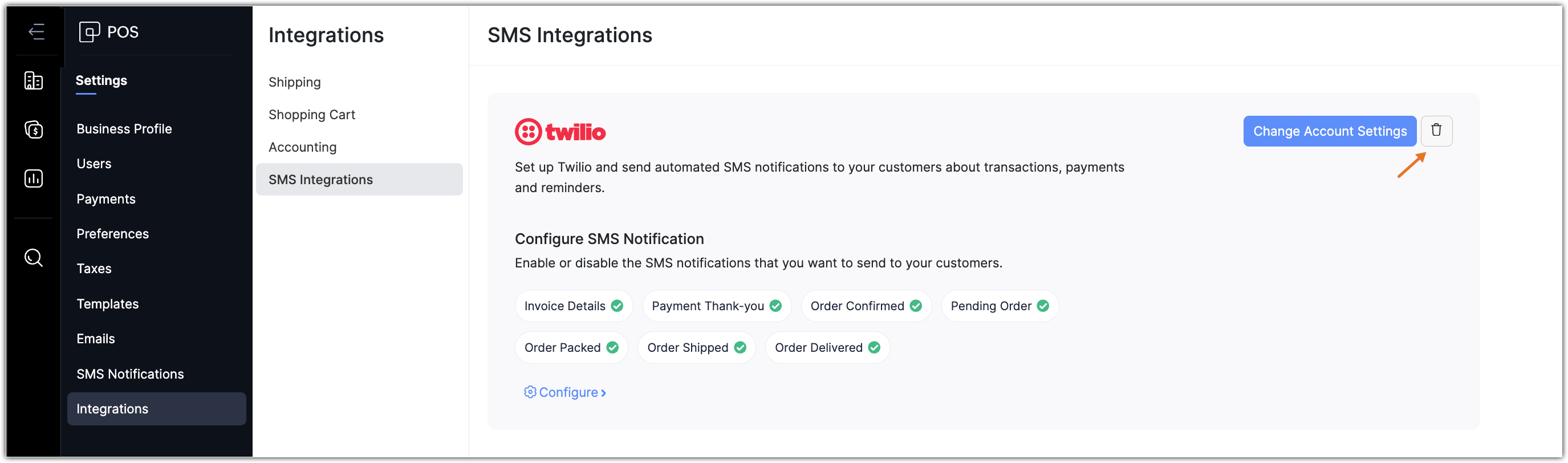Viewport: 1568px width, 463px height.
Task: Open the Configure link
Action: click(x=568, y=392)
